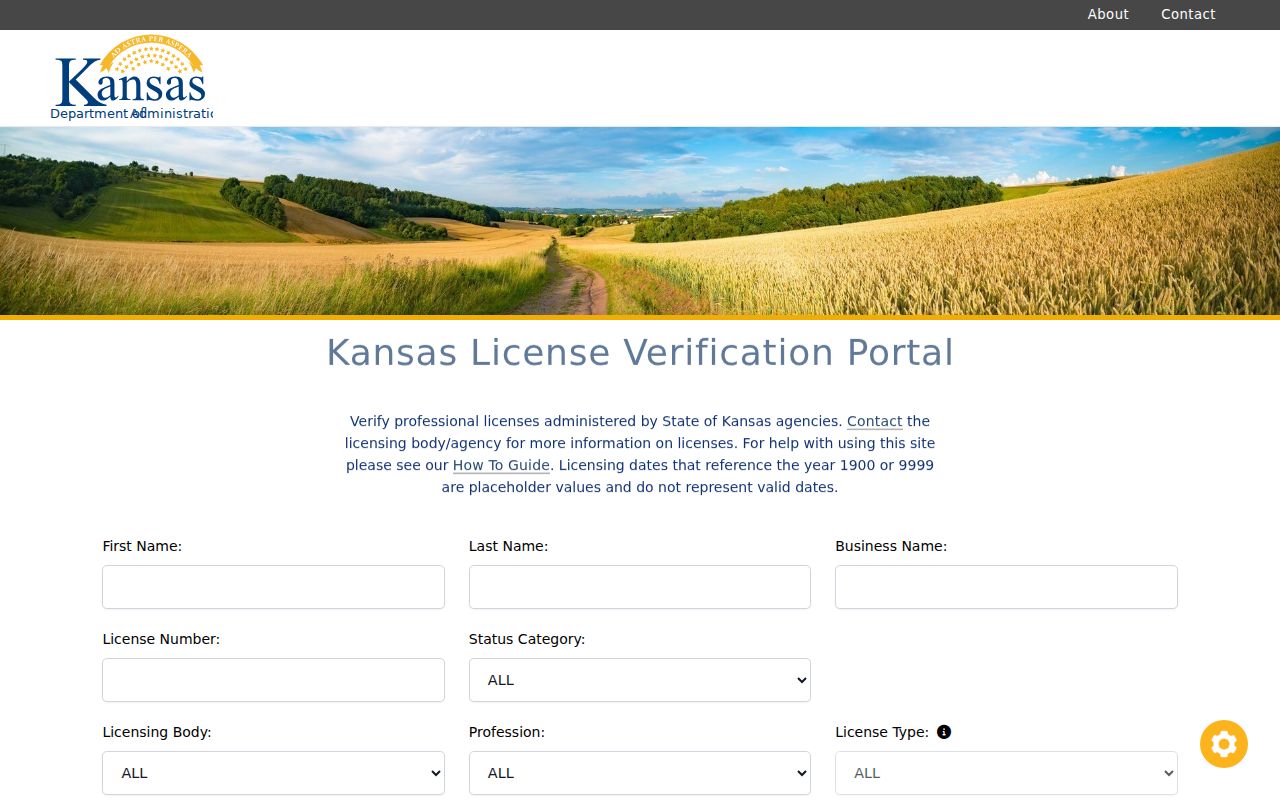Click the Kansas Department of Administration logo
Screen dimensions: 1280x800
(131, 78)
